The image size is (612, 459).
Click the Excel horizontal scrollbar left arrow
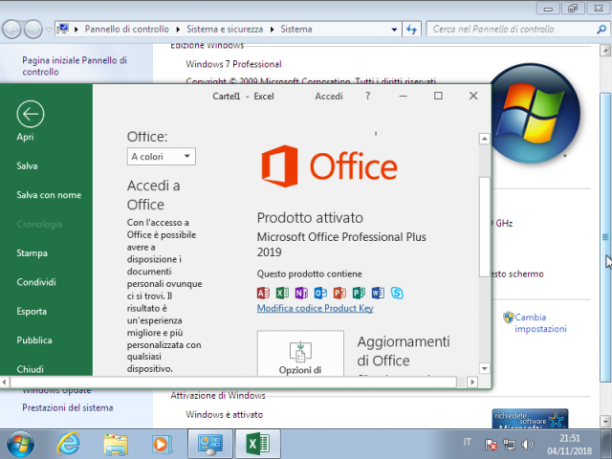pyautogui.click(x=4, y=382)
